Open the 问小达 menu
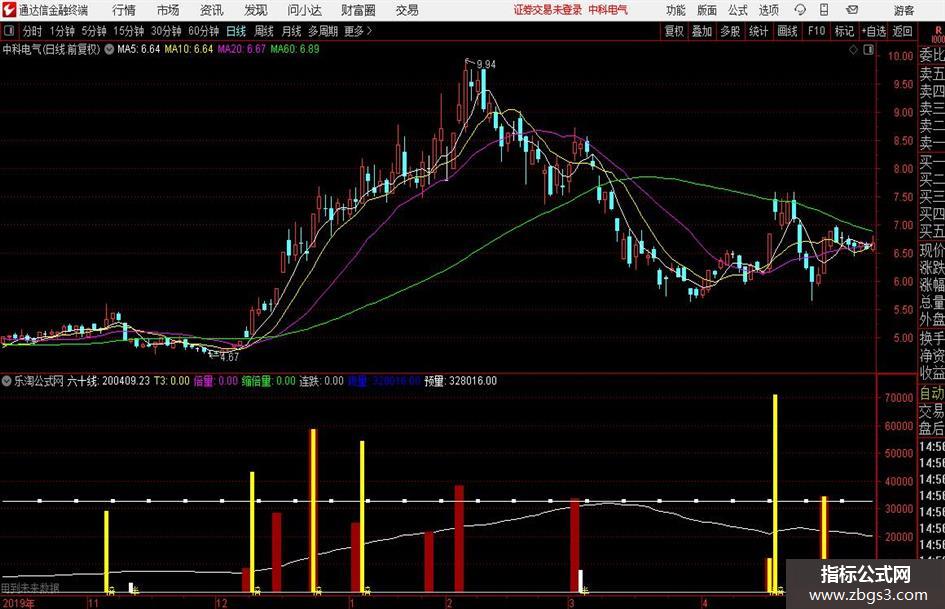945x609 pixels. coord(304,10)
